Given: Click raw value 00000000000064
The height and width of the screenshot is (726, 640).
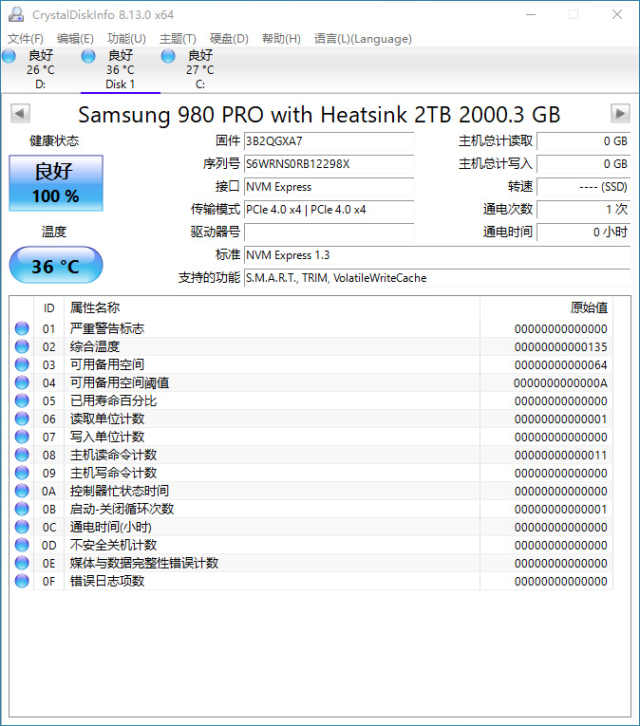Looking at the screenshot, I should [561, 365].
